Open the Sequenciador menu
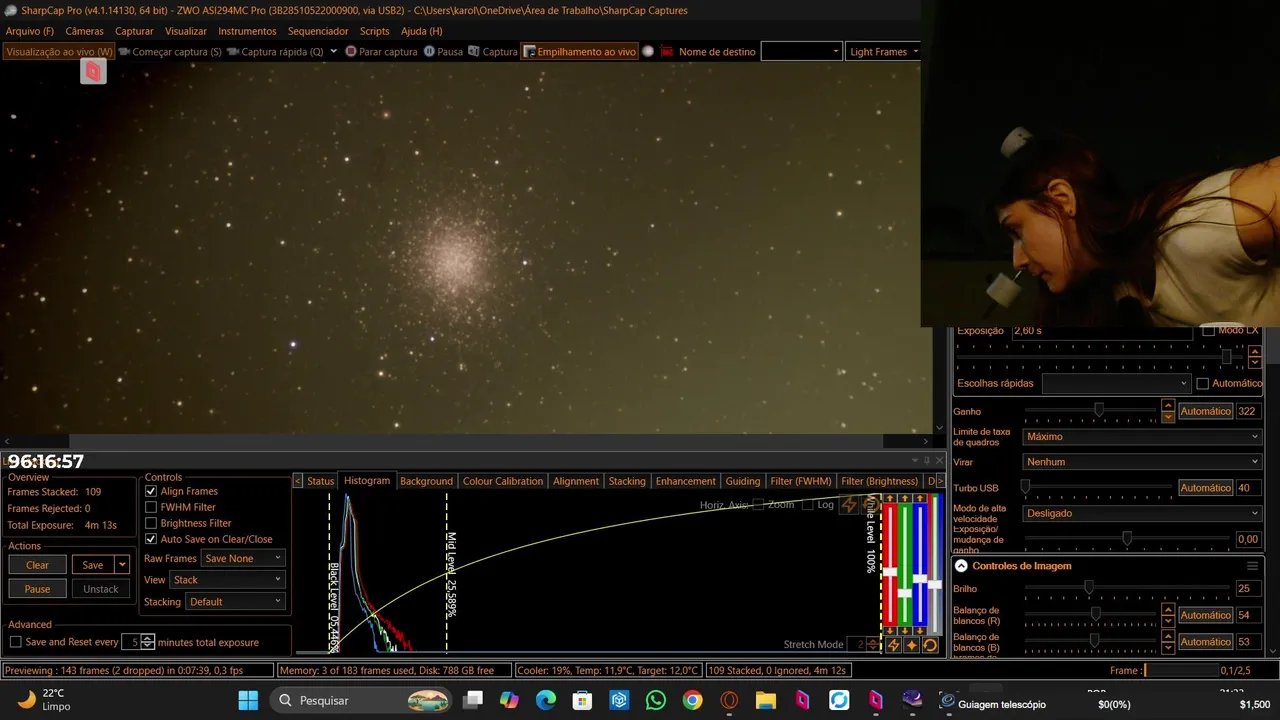Screen dimensions: 1280x720 (x=318, y=31)
